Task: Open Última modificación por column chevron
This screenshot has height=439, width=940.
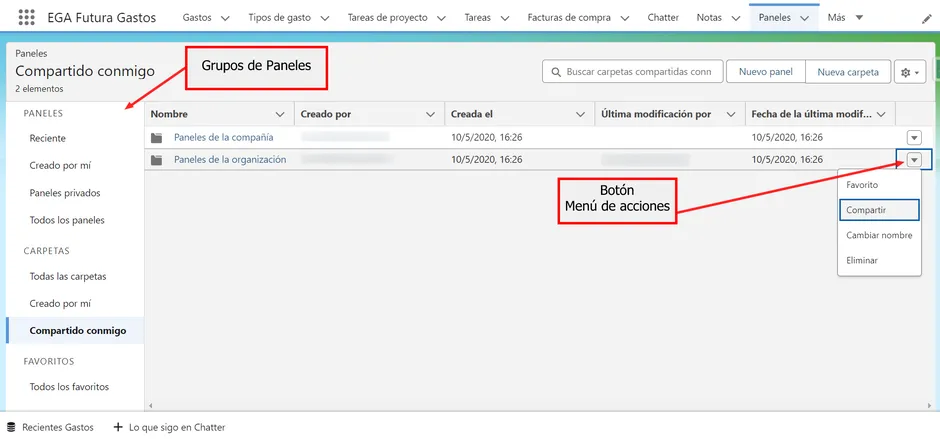Action: coord(730,114)
